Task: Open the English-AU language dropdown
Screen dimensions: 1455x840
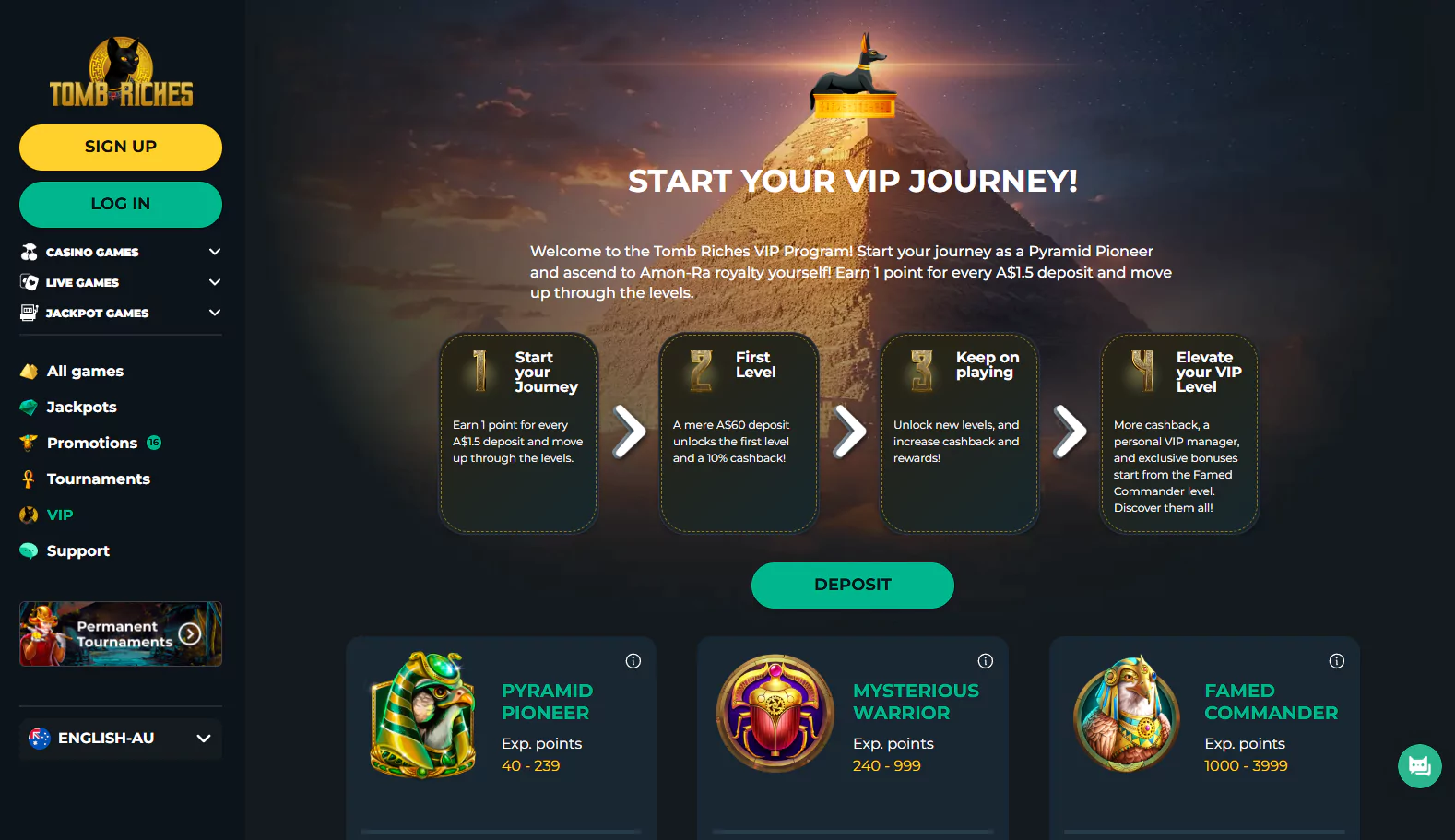Action: [x=121, y=739]
